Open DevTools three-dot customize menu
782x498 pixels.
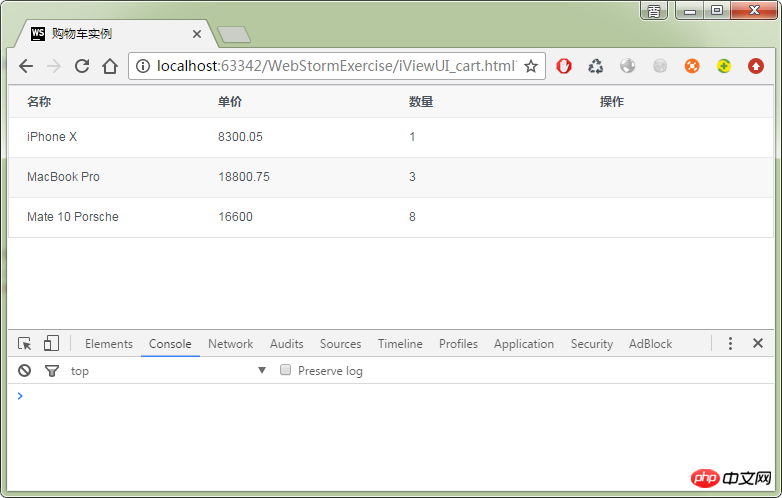pos(730,343)
